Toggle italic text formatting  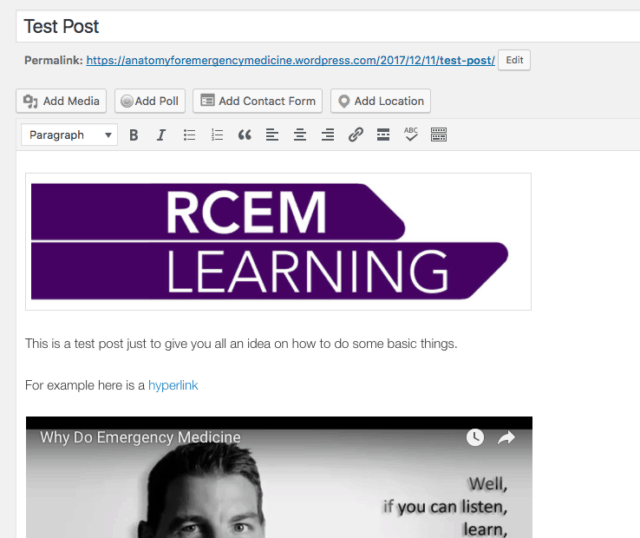161,135
